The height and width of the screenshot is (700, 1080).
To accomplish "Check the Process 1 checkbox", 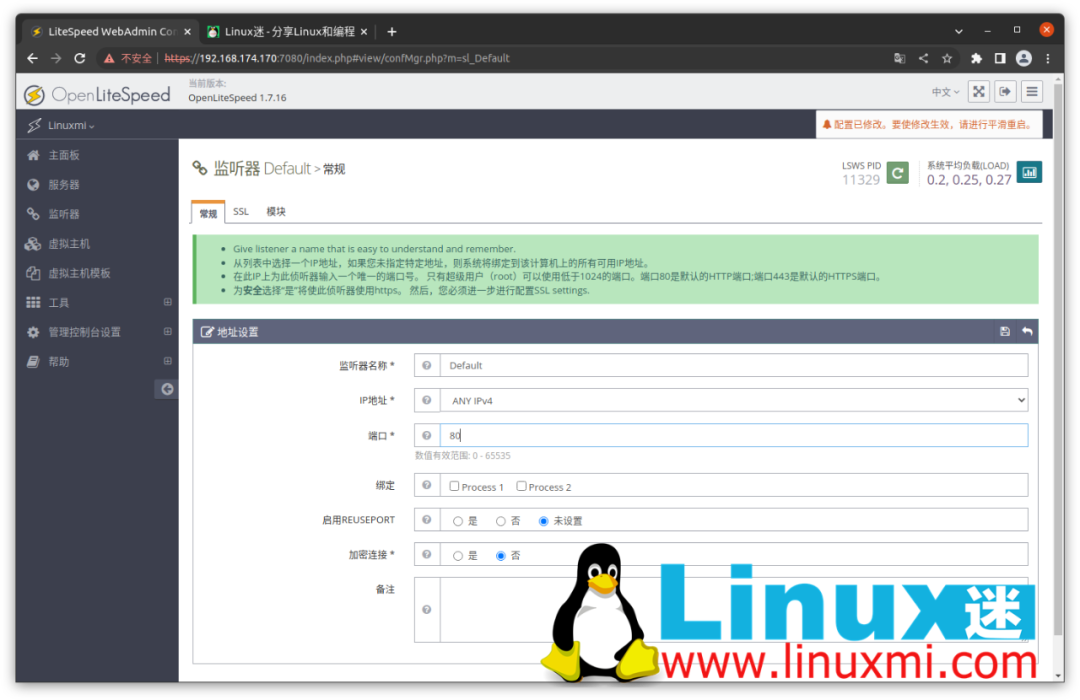I will tap(454, 486).
